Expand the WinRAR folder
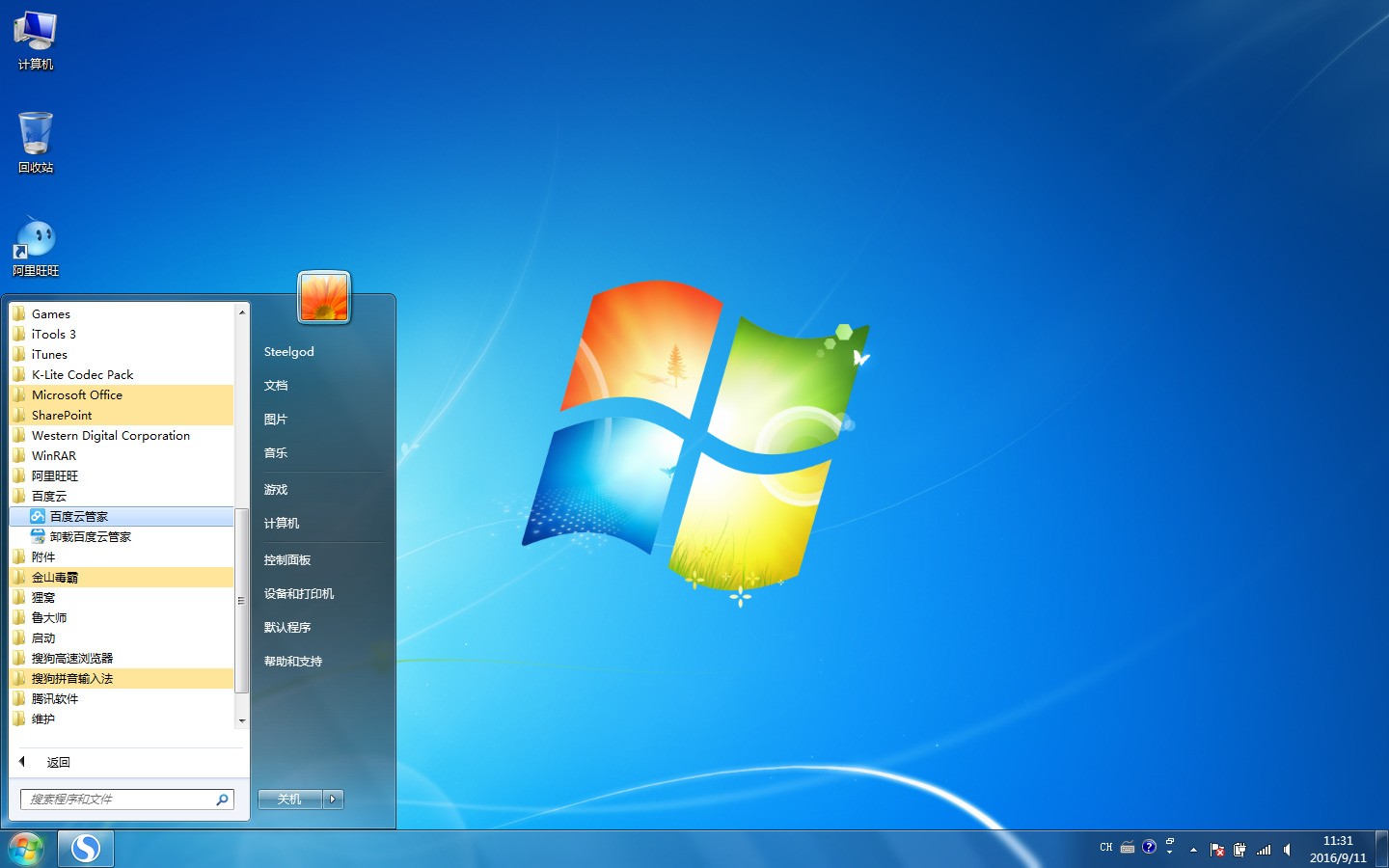1389x868 pixels. [122, 455]
